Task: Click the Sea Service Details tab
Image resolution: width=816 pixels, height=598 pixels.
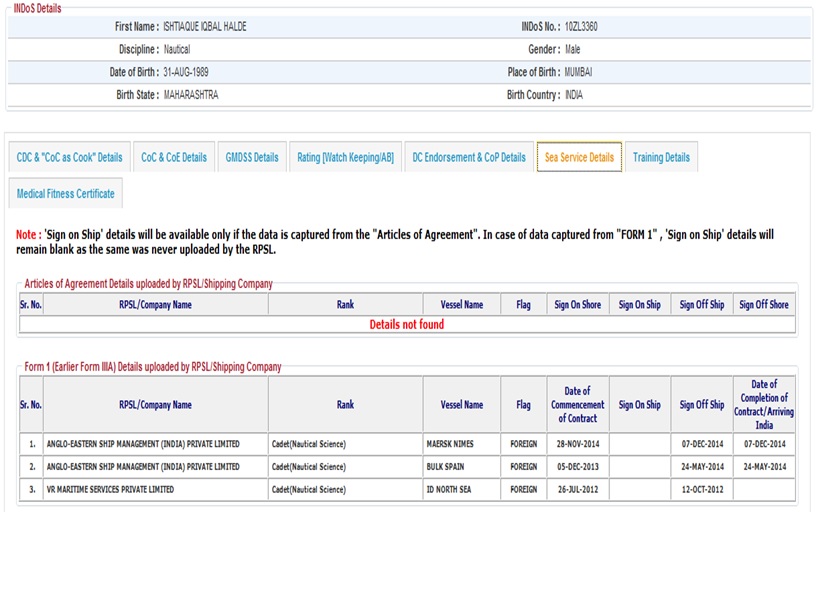Action: 579,157
